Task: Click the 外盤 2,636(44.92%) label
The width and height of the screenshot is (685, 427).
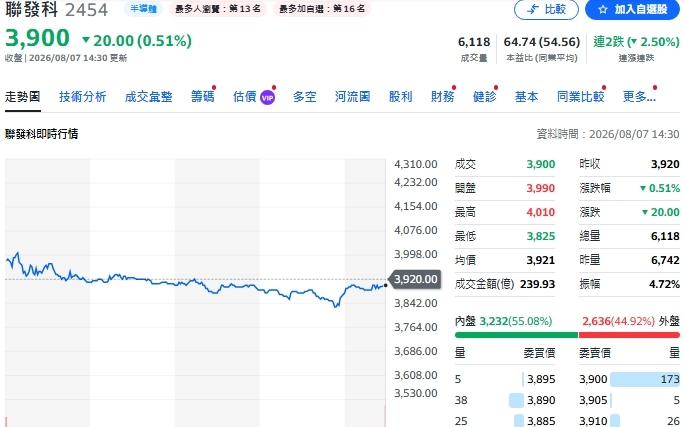Action: click(x=631, y=321)
